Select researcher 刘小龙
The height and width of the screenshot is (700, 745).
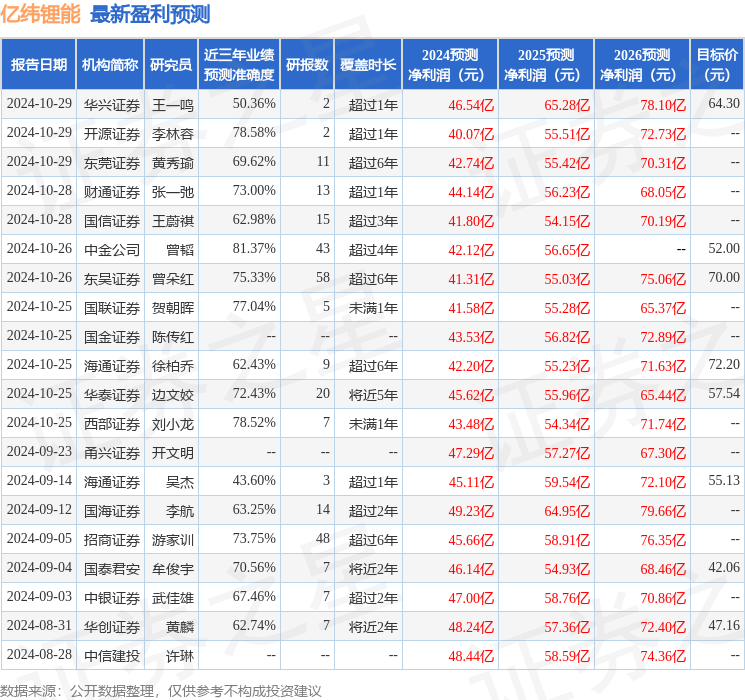click(172, 424)
